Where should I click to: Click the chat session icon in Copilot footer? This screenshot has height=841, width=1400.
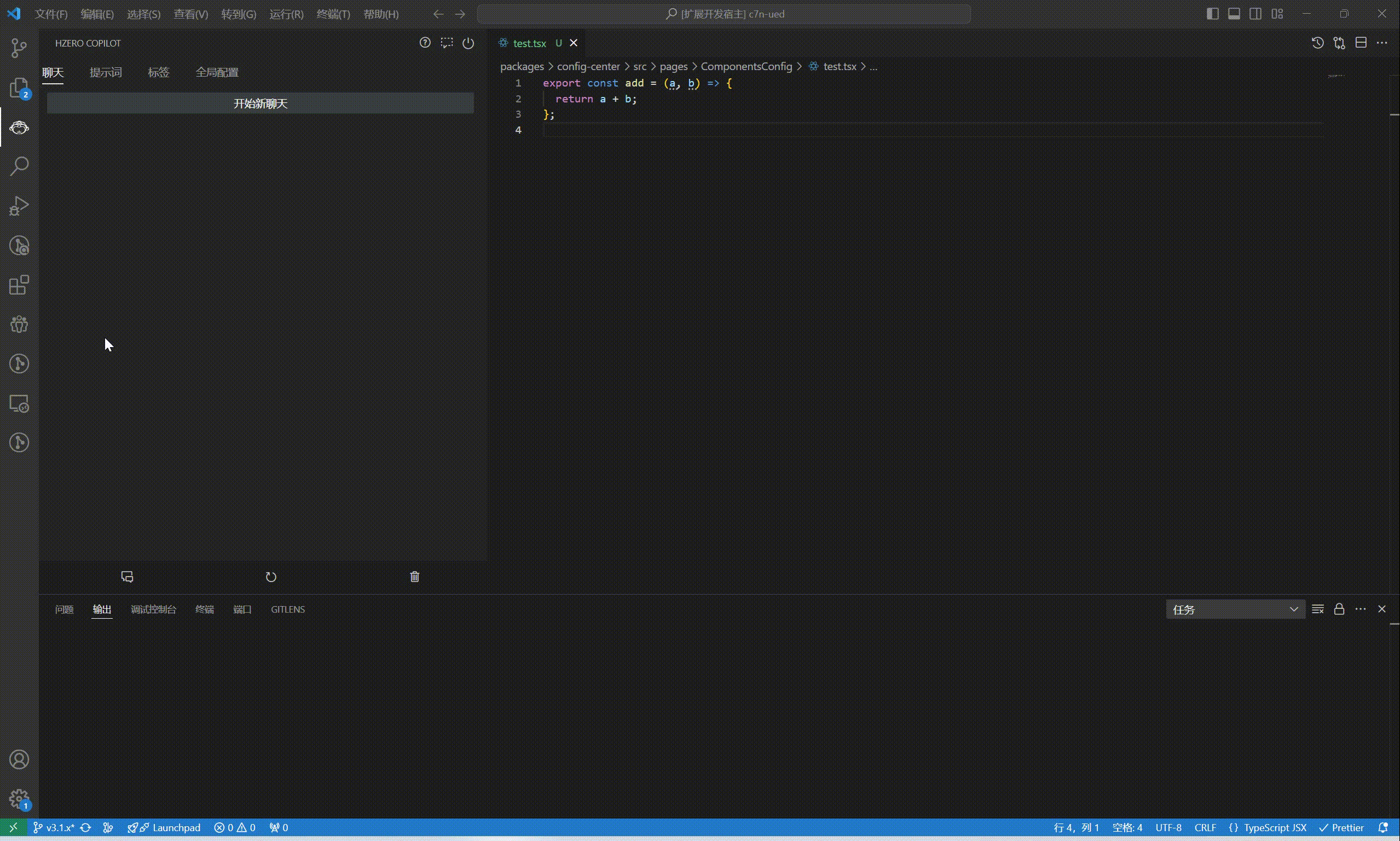(128, 577)
